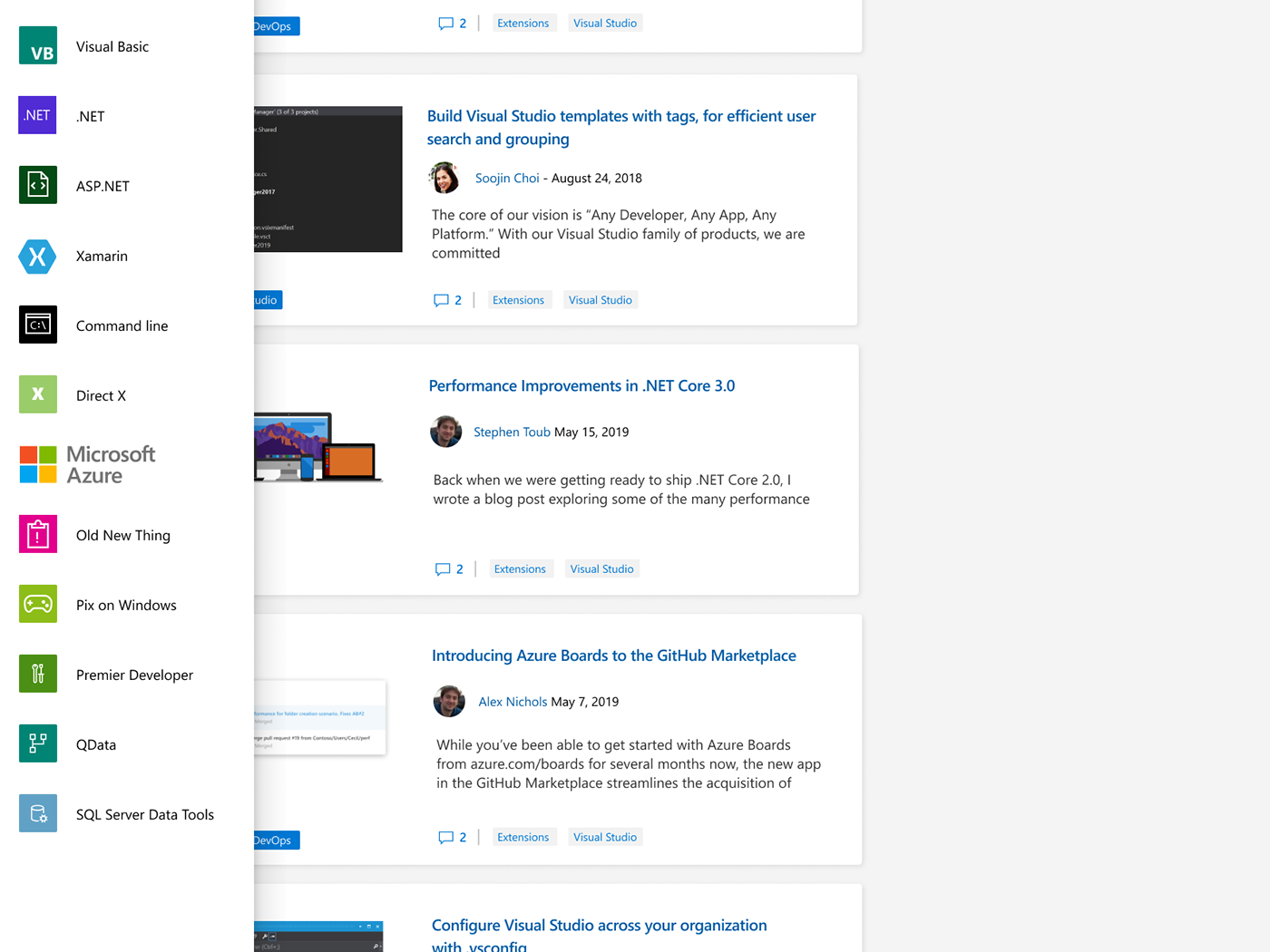The image size is (1270, 952).
Task: Open Alex Nichols' avatar photo
Action: (449, 701)
